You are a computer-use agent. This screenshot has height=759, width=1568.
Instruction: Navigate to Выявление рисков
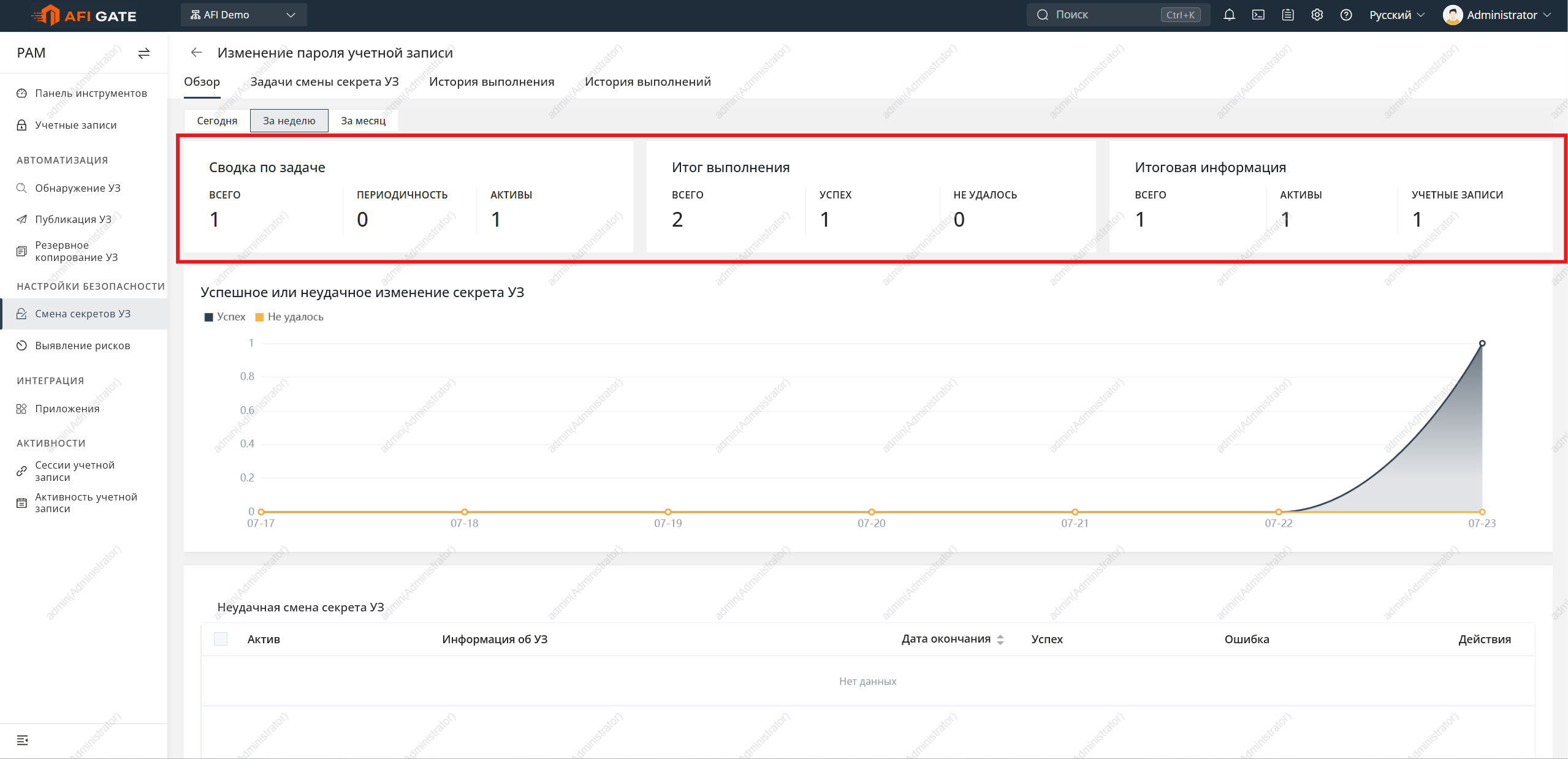point(83,346)
